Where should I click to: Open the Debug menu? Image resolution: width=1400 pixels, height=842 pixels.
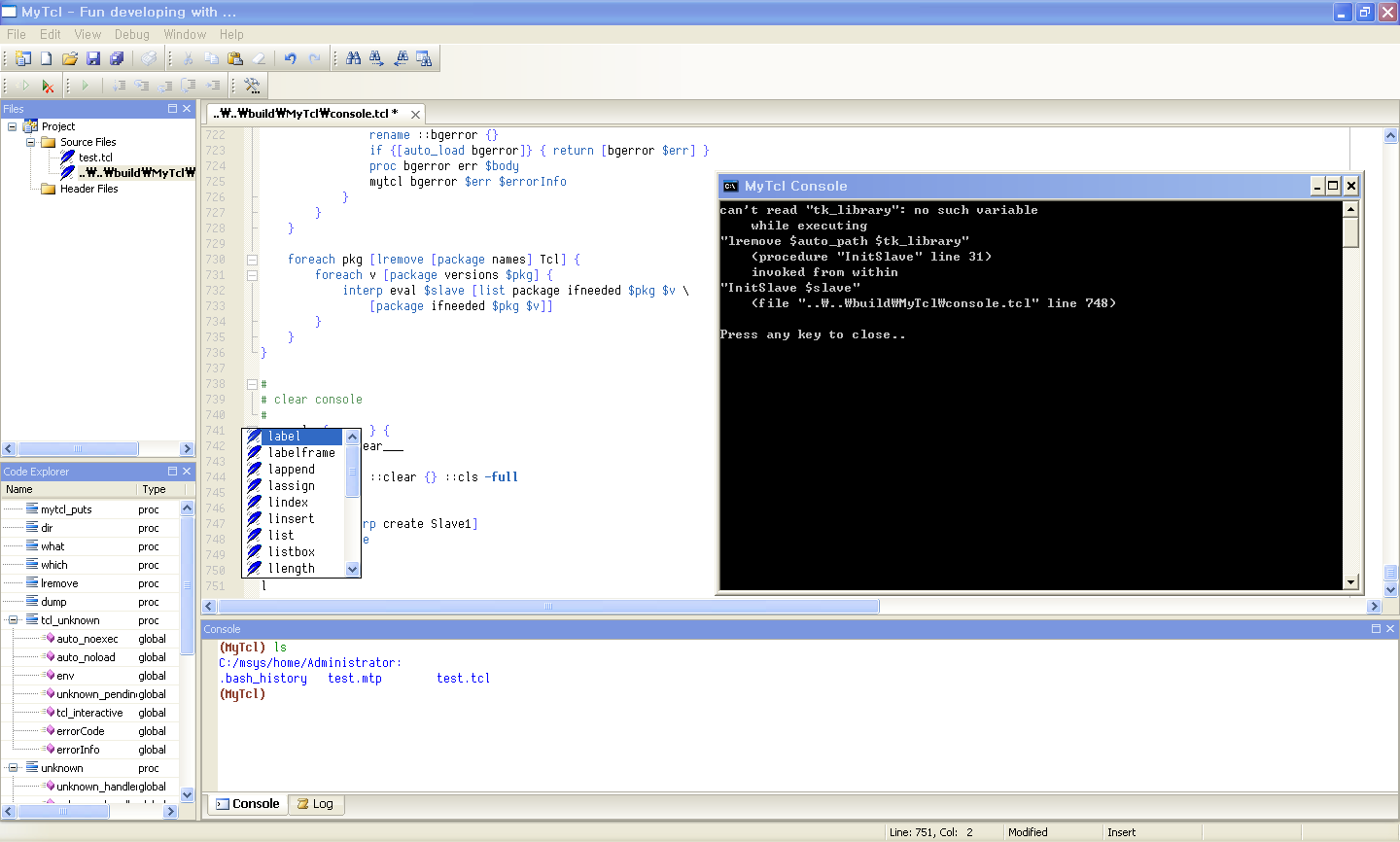(x=132, y=34)
